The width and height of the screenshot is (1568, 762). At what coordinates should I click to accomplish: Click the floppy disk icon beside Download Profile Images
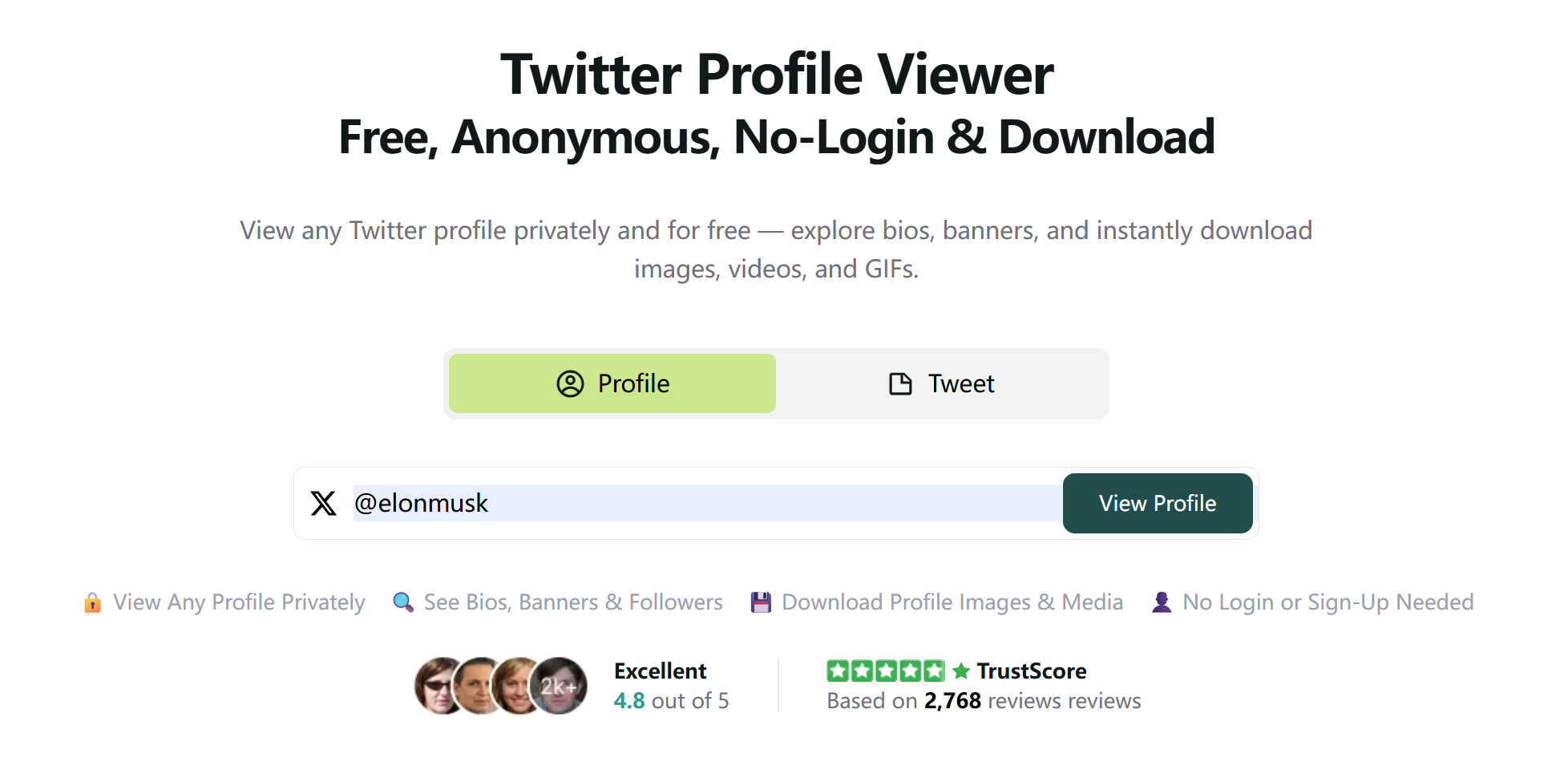(x=761, y=602)
